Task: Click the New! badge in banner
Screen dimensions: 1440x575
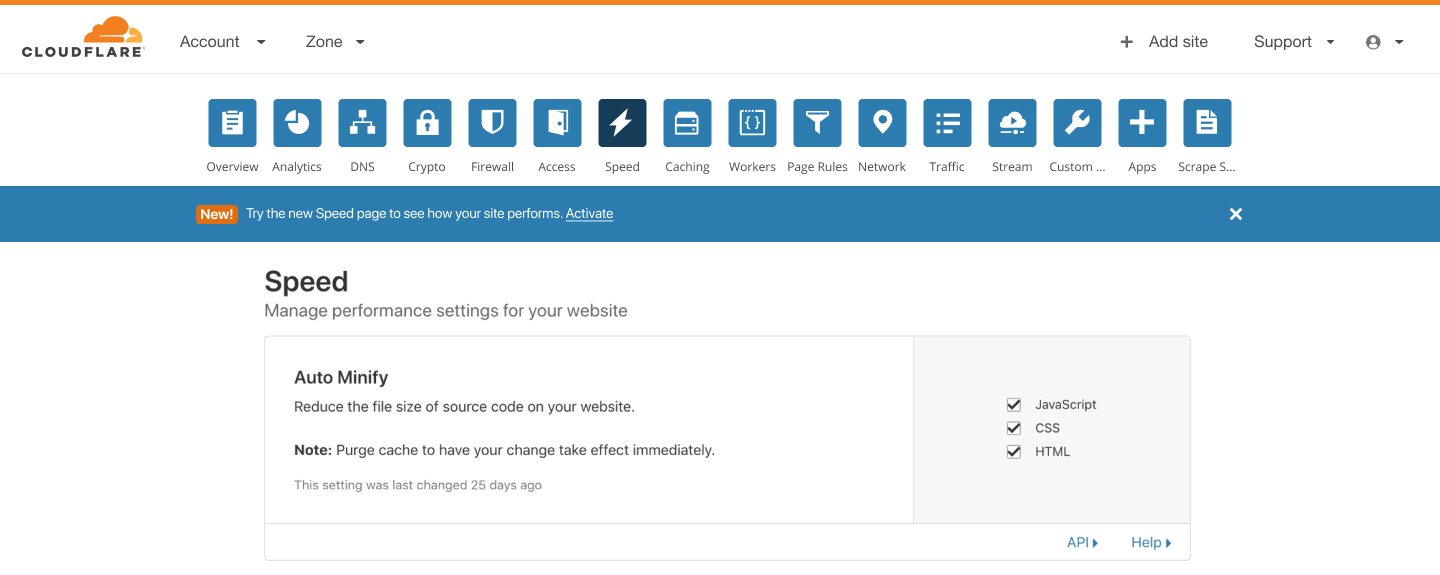Action: coord(217,214)
